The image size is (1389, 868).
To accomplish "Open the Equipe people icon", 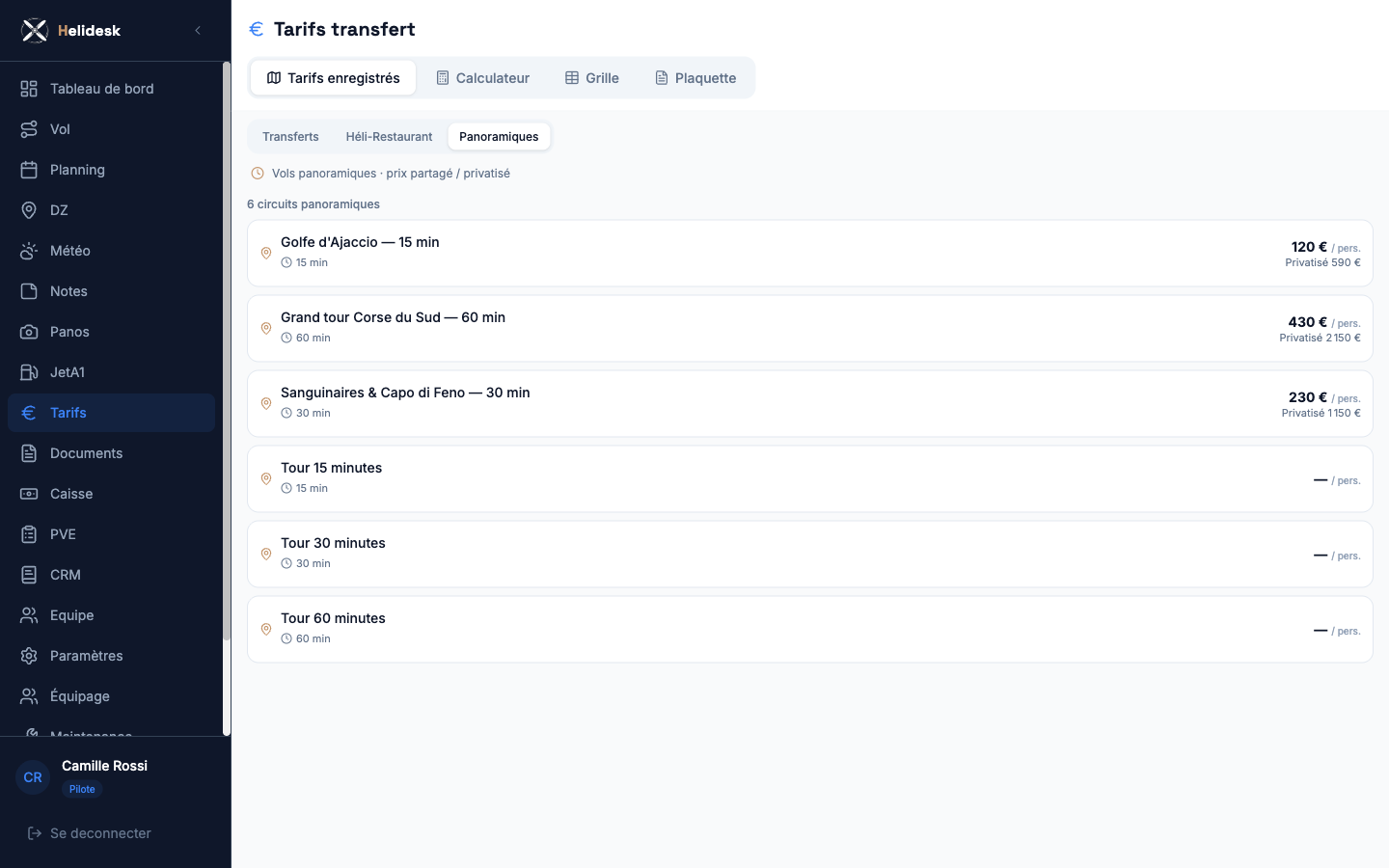I will pos(29,615).
